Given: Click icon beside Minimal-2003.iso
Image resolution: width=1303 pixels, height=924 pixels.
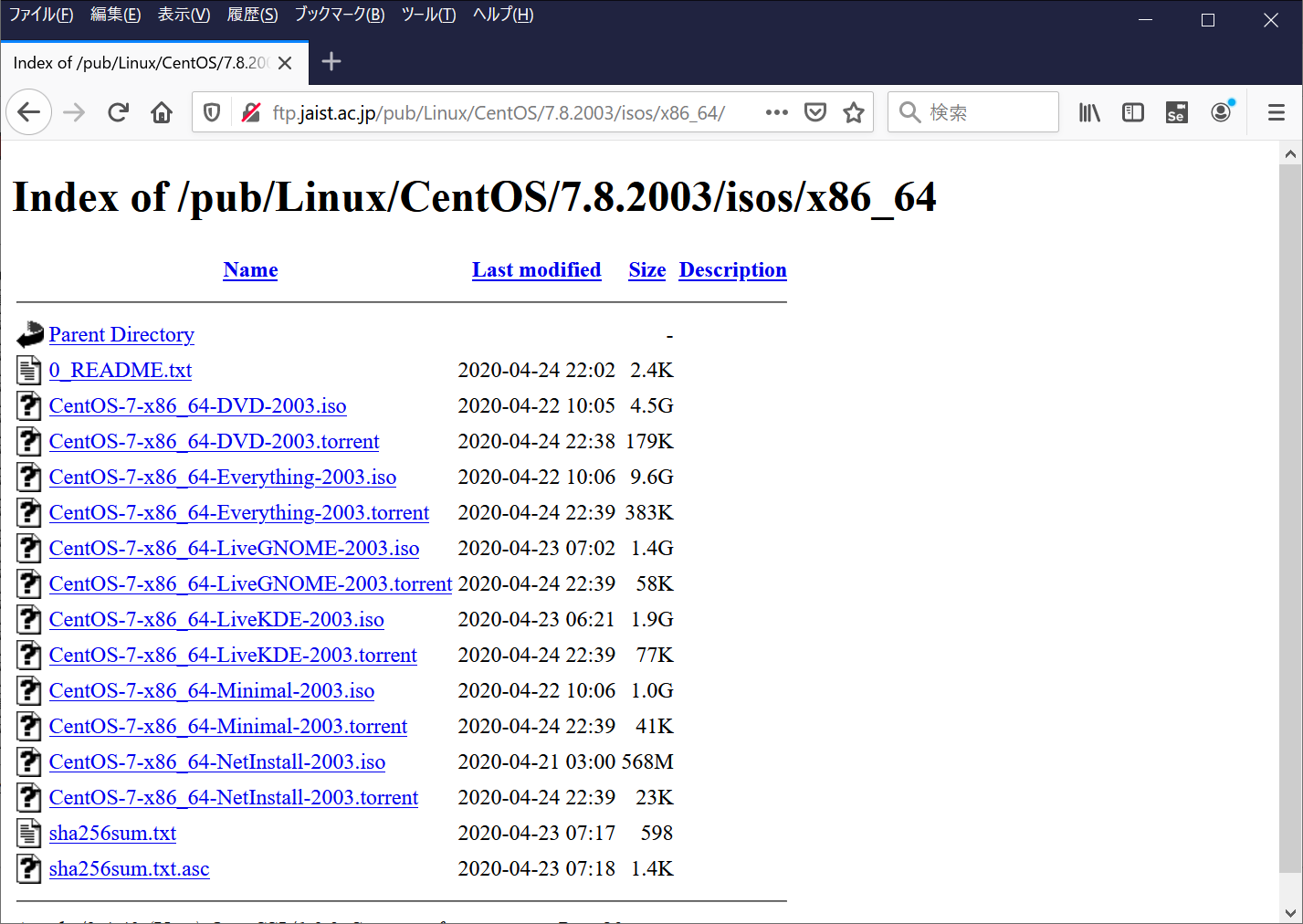Looking at the screenshot, I should coord(29,690).
